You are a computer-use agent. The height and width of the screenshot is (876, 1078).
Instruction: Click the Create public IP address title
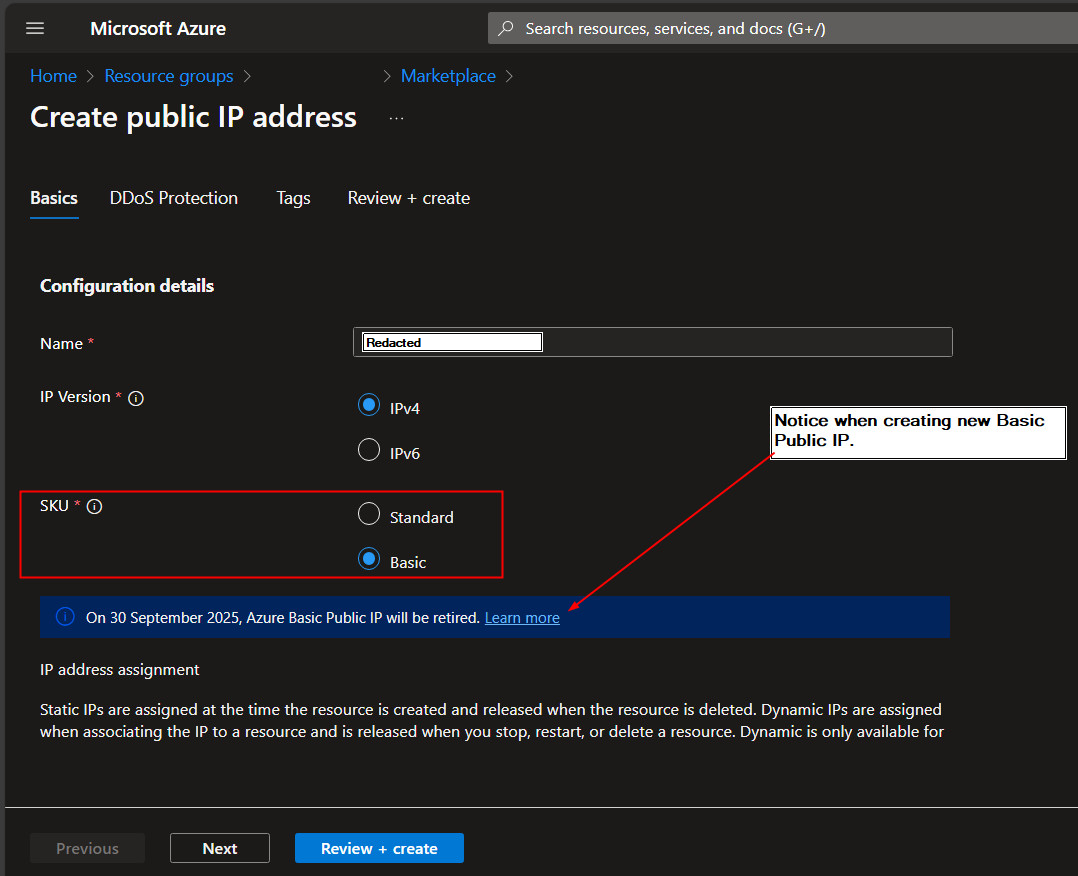193,117
